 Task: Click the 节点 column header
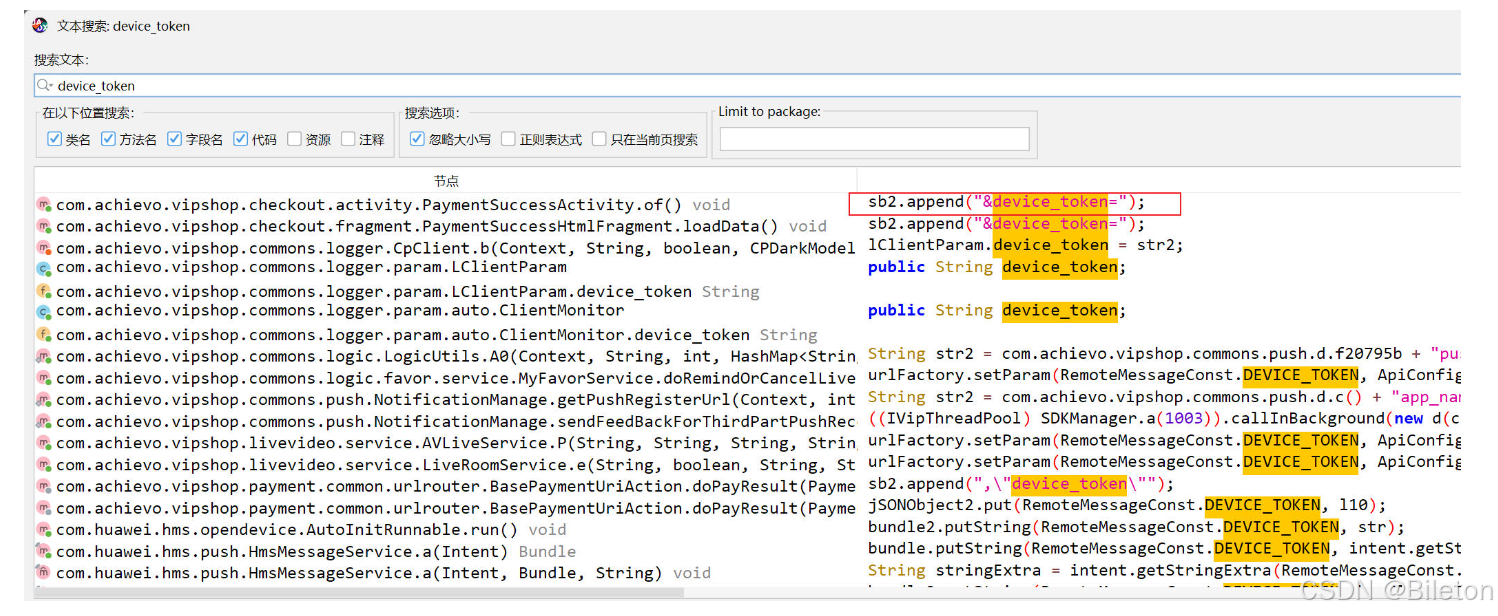point(446,181)
